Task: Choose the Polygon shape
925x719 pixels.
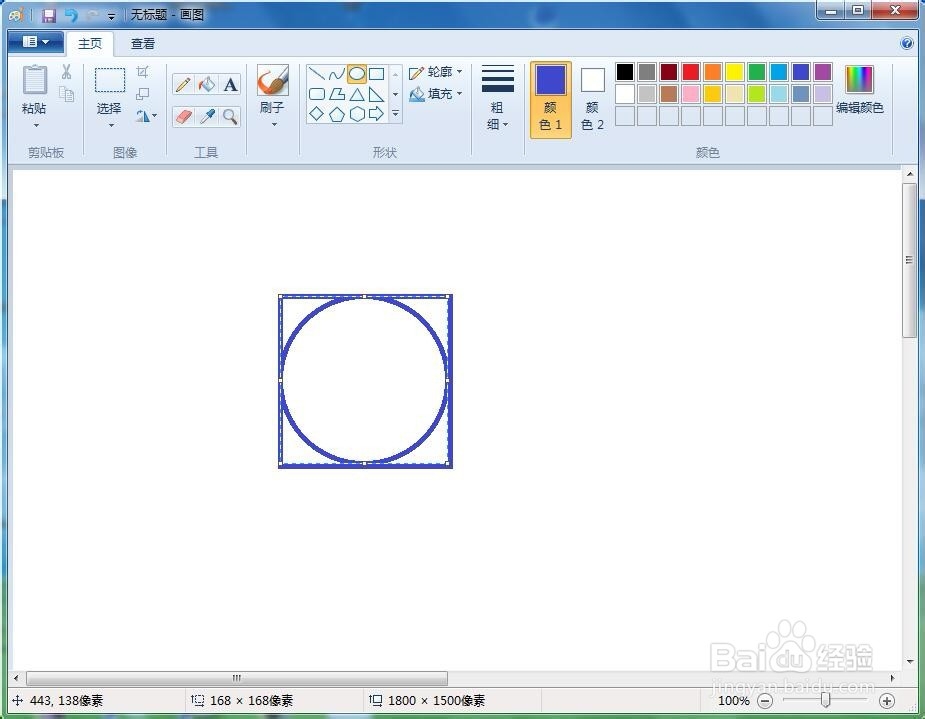Action: tap(337, 94)
